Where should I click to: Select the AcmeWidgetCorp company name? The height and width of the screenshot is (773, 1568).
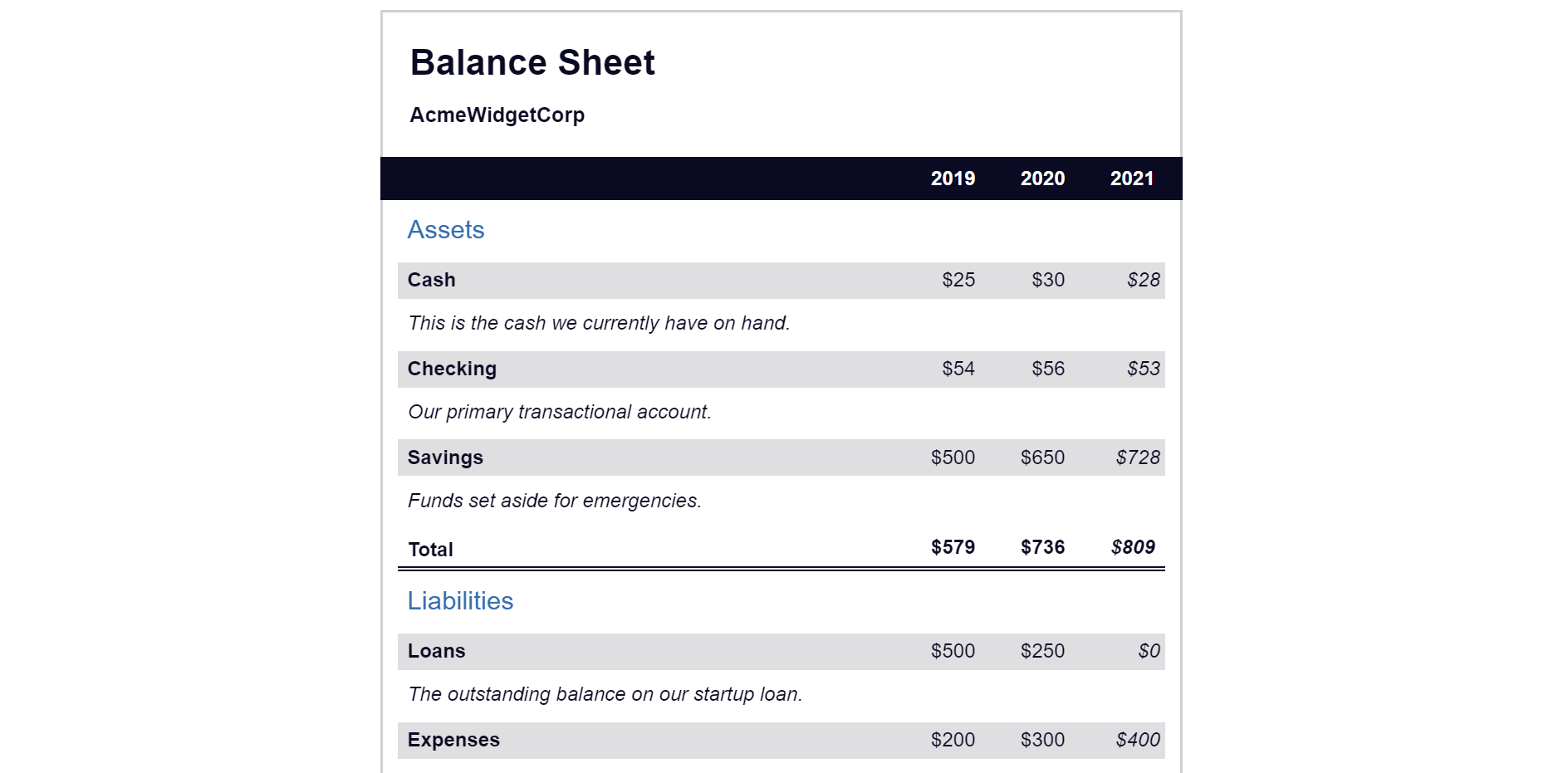497,115
